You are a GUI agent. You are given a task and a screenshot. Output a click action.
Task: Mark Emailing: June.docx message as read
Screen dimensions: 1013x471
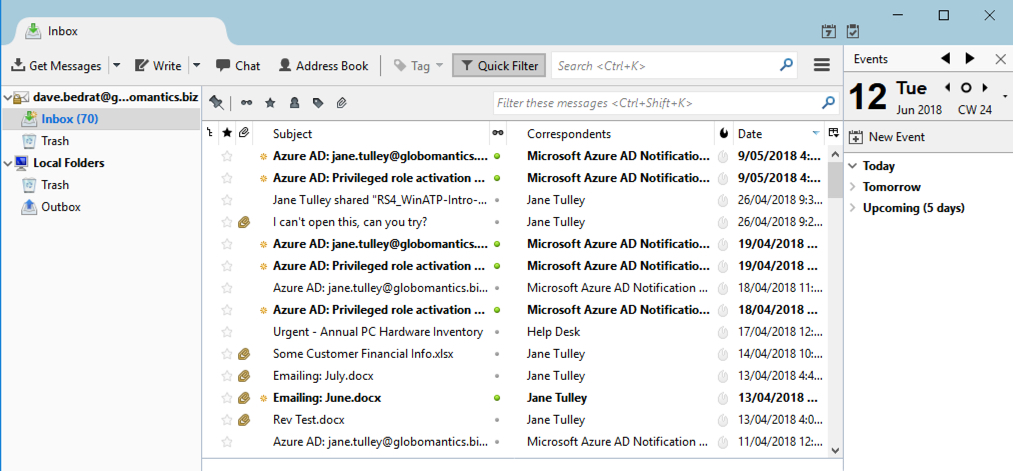497,398
